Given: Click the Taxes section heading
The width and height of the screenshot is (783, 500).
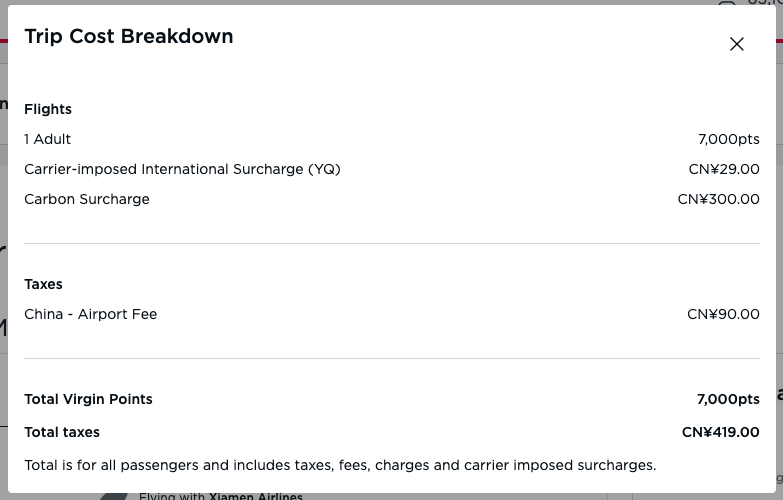Looking at the screenshot, I should click(x=43, y=284).
